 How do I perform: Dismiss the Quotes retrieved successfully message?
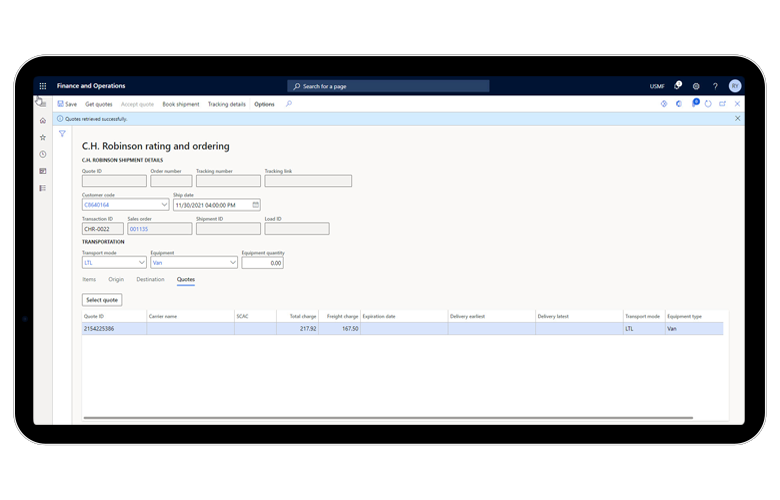pyautogui.click(x=738, y=118)
